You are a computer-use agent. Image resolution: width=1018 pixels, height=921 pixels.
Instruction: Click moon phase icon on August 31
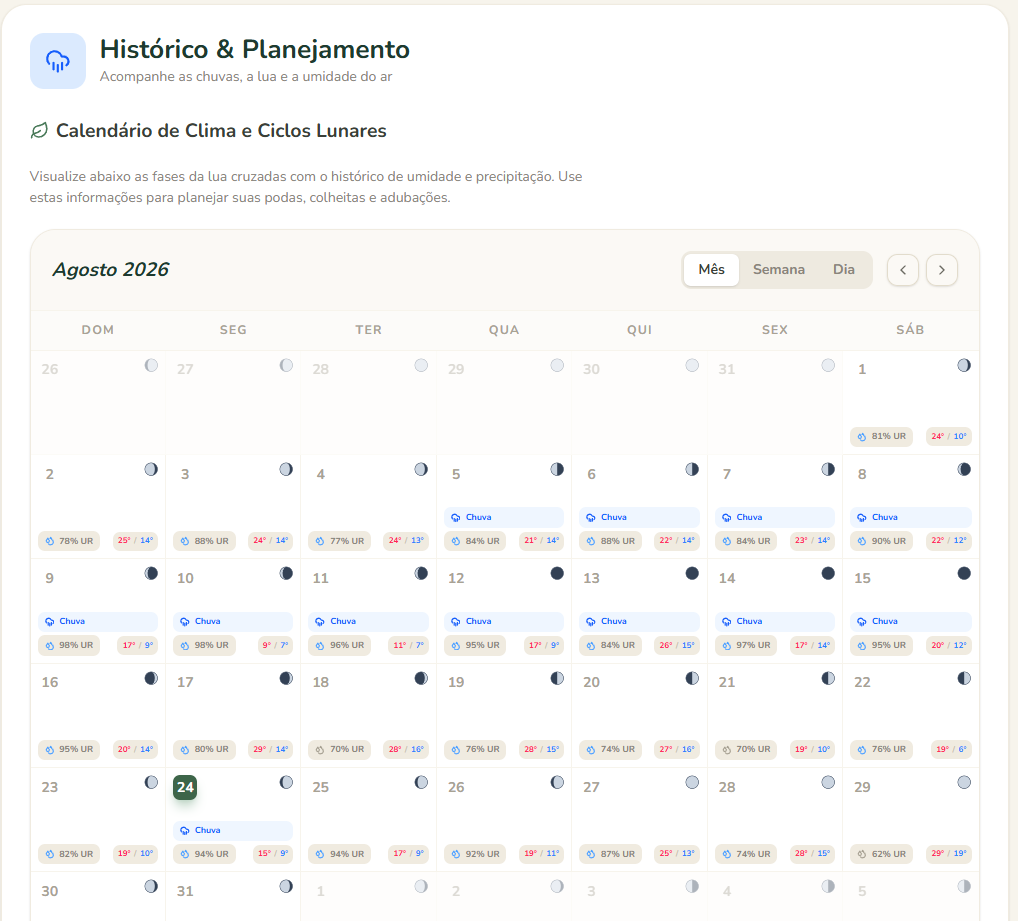286,886
